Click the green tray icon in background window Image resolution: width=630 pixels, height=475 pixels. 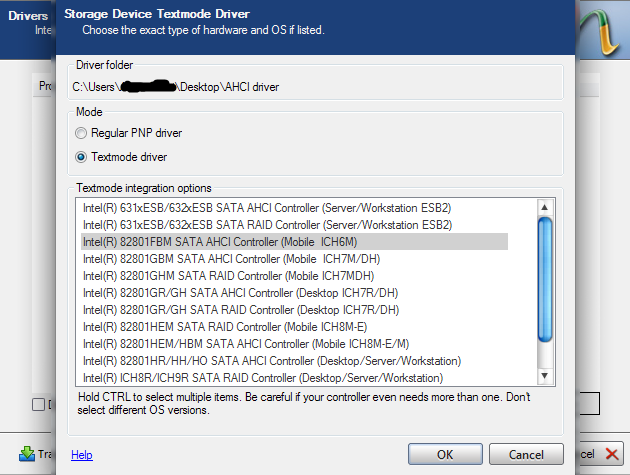click(x=27, y=454)
